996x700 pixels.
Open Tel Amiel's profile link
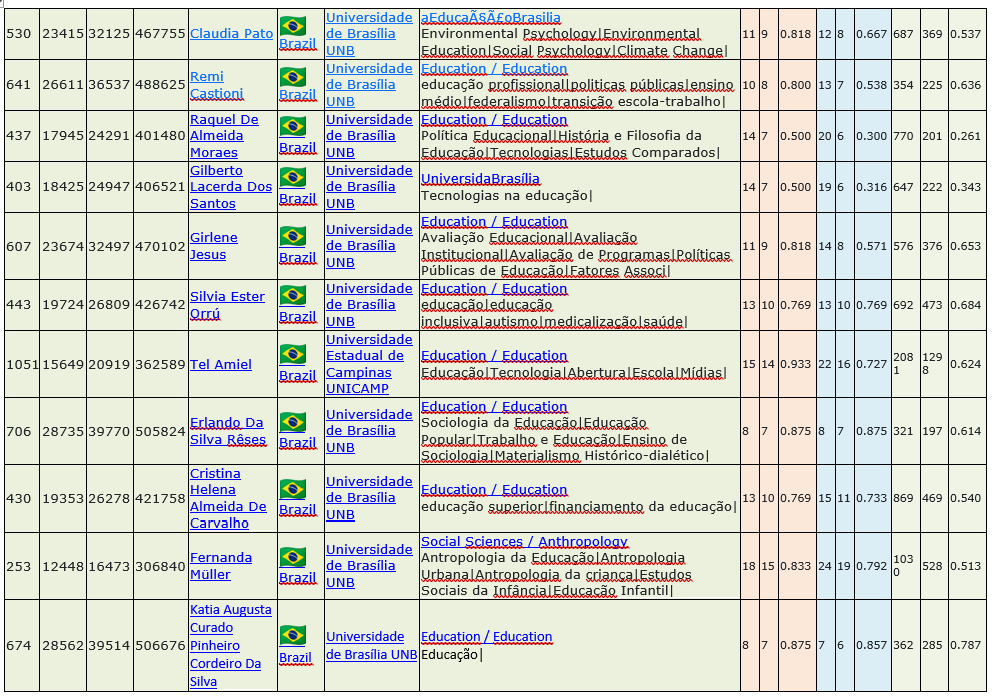(220, 365)
